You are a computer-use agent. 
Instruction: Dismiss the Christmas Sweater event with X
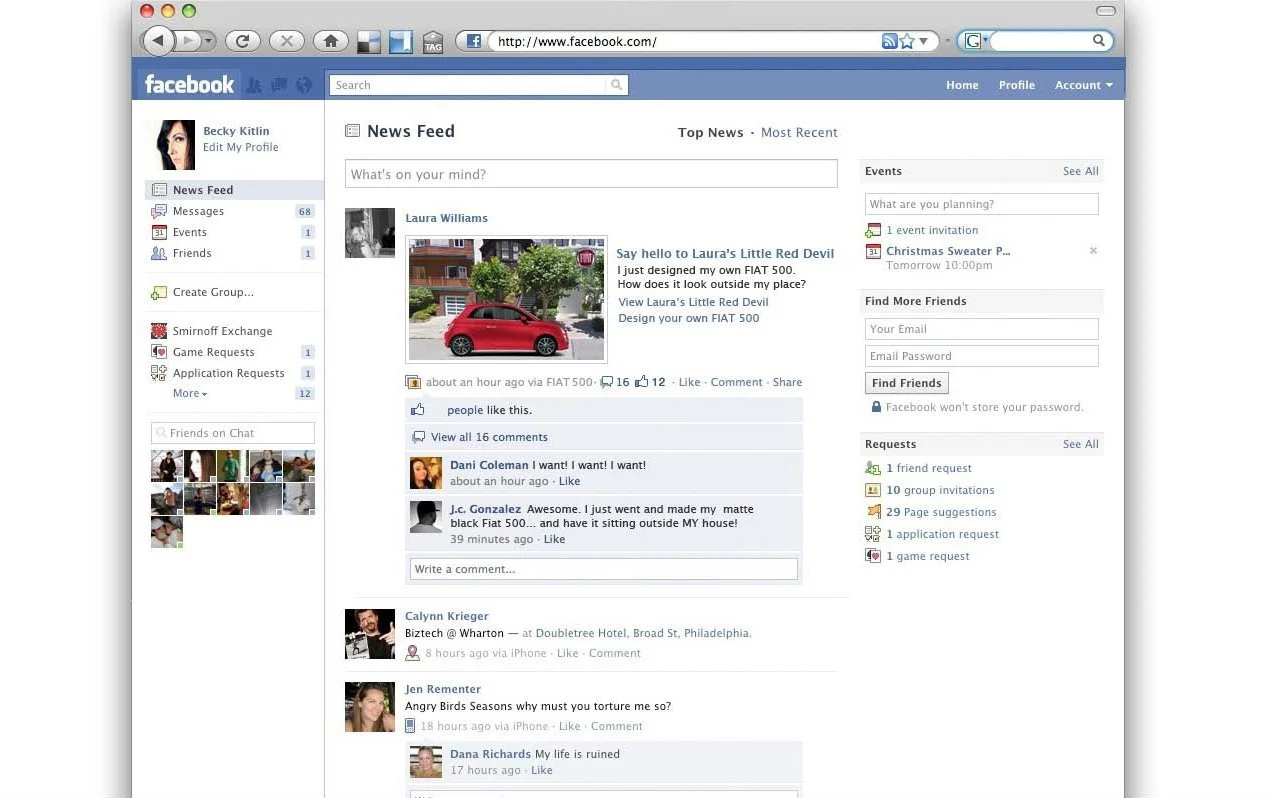click(1093, 251)
